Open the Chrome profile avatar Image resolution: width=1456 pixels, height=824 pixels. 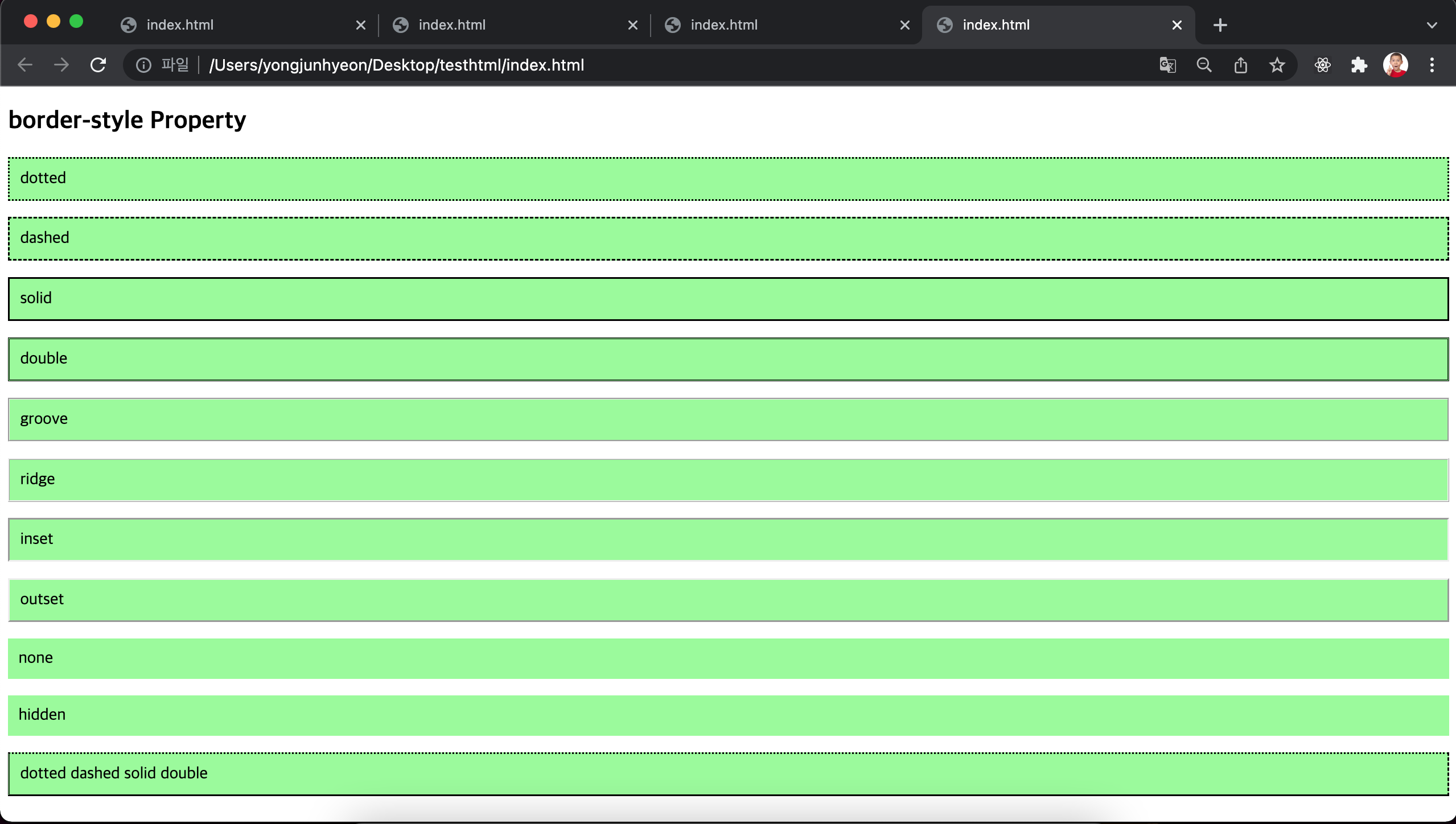1395,65
